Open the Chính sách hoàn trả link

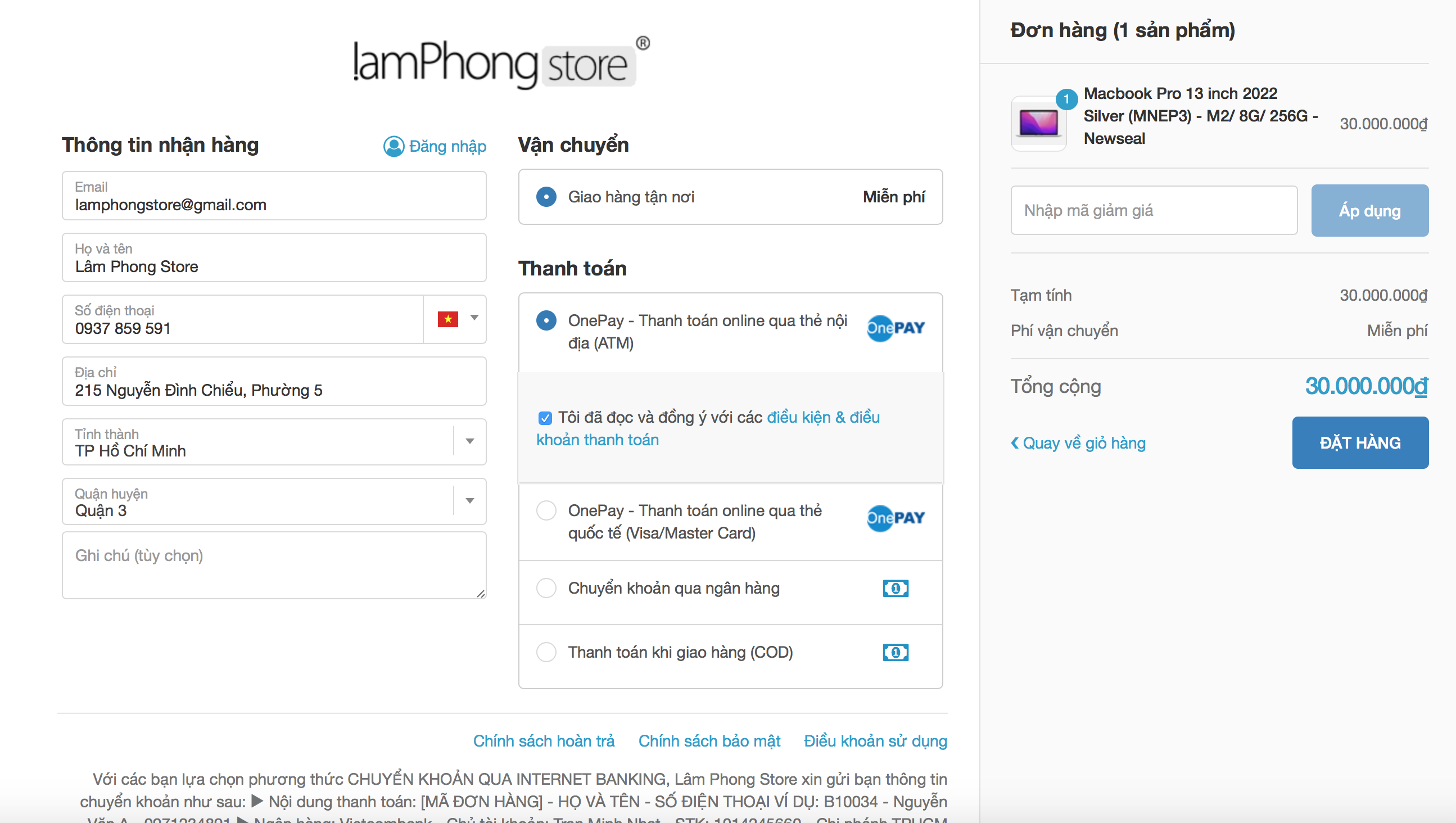click(x=543, y=741)
